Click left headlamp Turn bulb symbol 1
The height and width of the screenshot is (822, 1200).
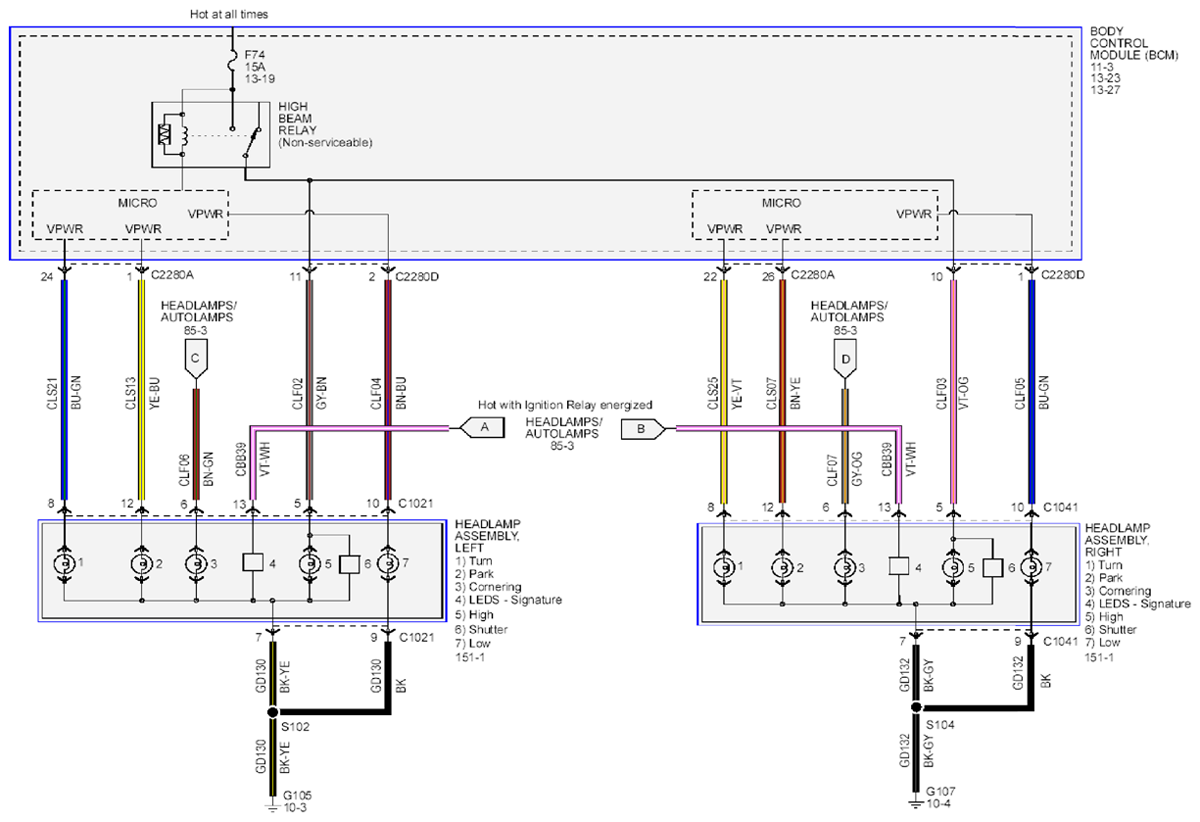[x=65, y=563]
